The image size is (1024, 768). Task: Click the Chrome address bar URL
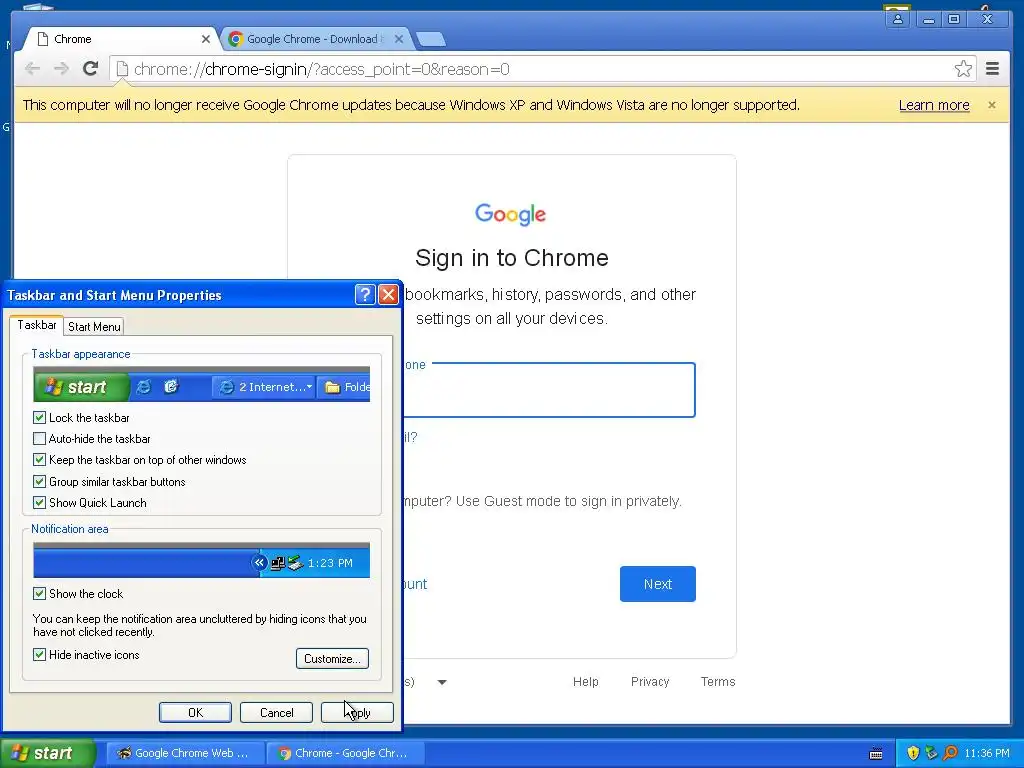[321, 69]
